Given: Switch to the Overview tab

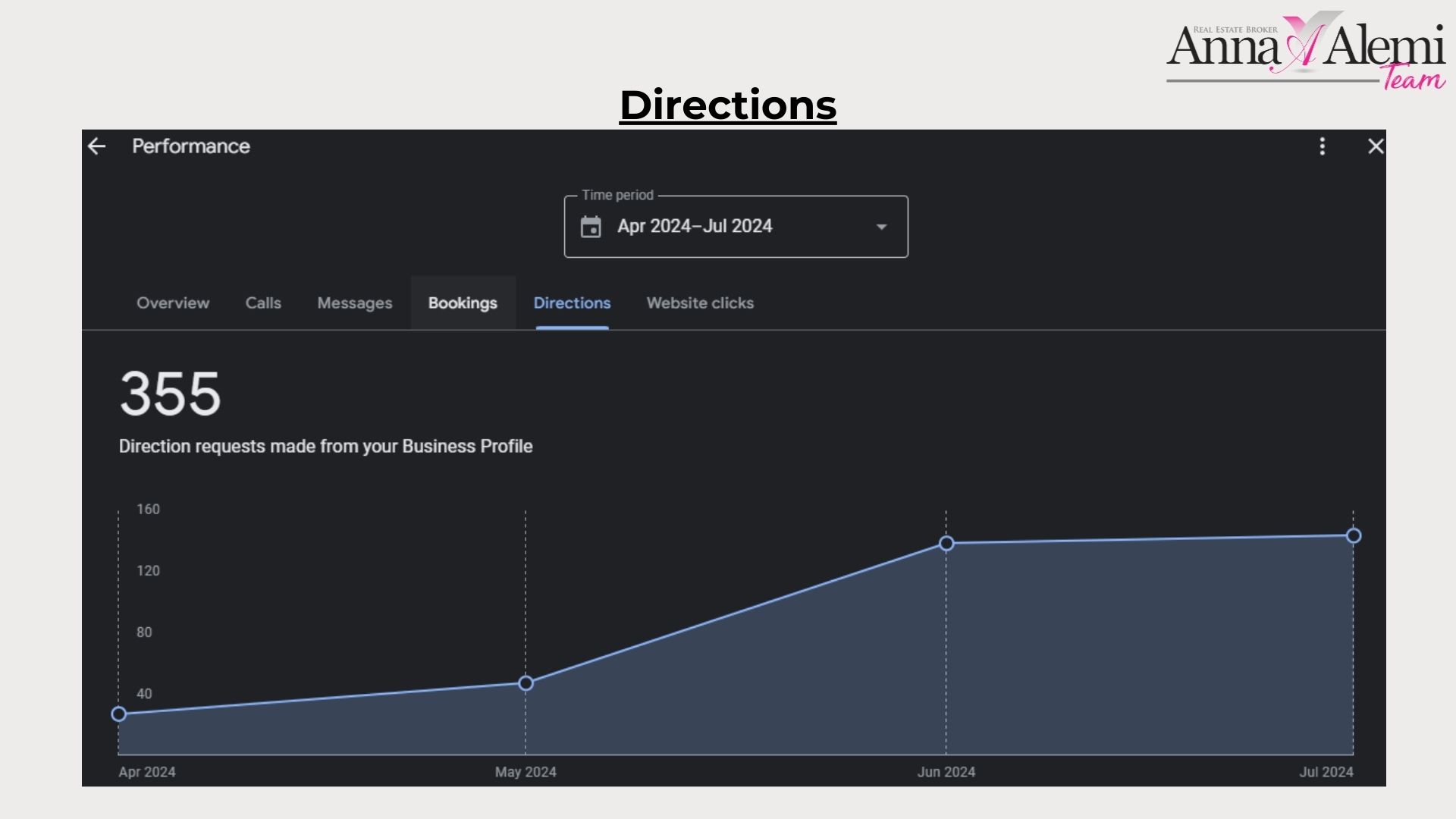Looking at the screenshot, I should click(x=173, y=303).
